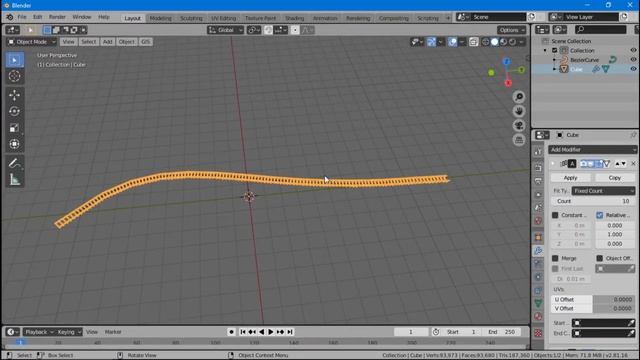The height and width of the screenshot is (360, 640).
Task: Open the Playback dropdown
Action: 39,332
